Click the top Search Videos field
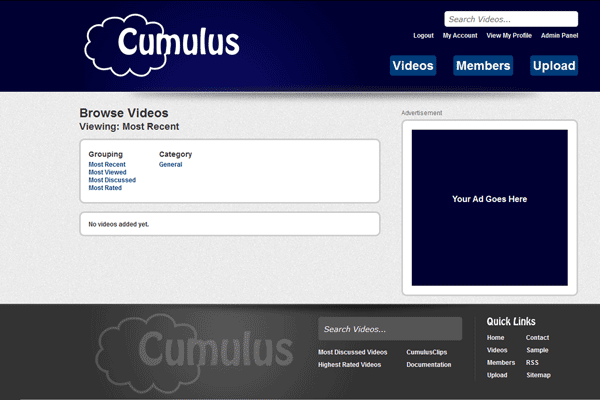600x400 pixels. click(x=510, y=19)
